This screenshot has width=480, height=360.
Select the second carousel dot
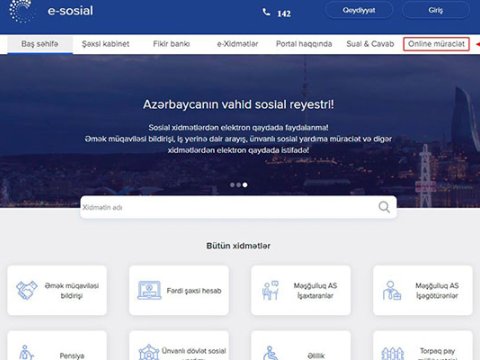[x=238, y=185]
